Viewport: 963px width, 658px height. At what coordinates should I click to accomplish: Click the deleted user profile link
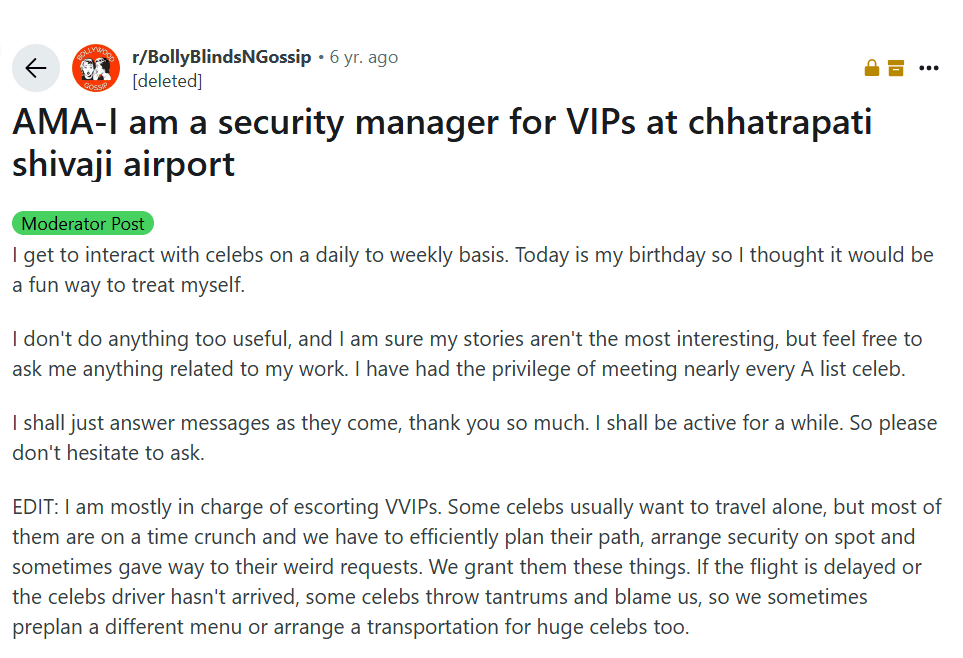[167, 81]
